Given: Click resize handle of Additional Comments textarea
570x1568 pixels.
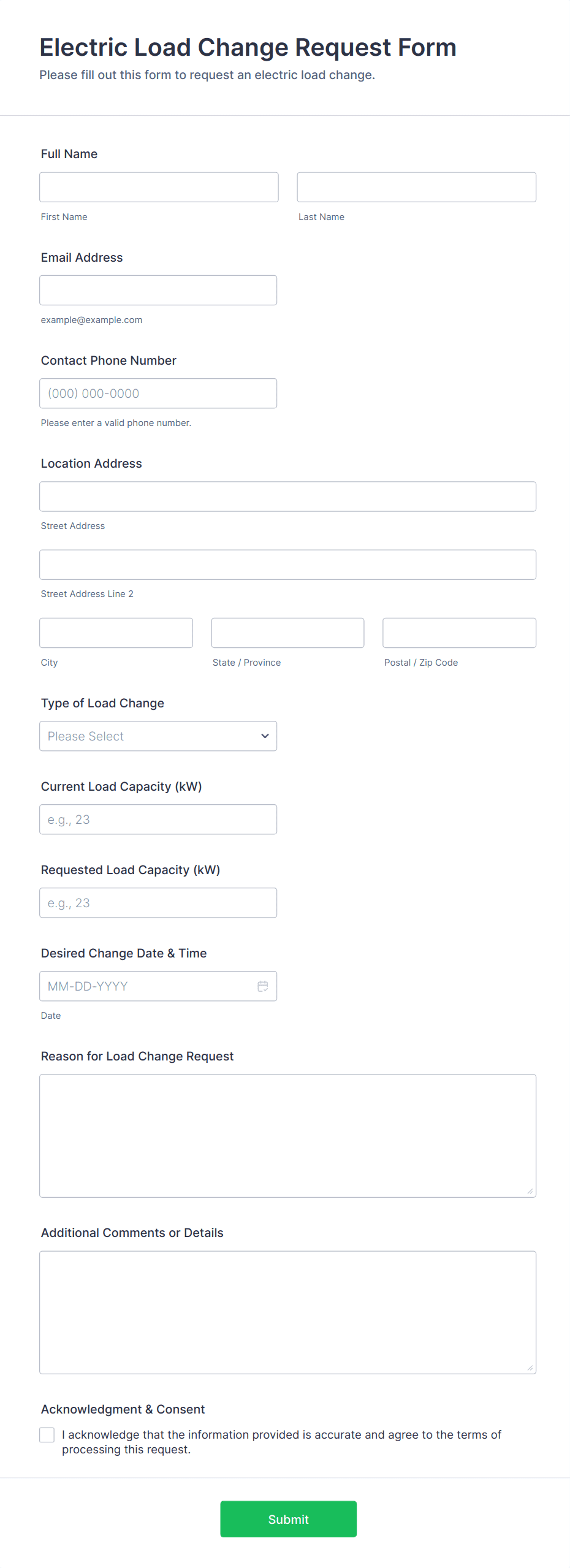Looking at the screenshot, I should point(530,1368).
